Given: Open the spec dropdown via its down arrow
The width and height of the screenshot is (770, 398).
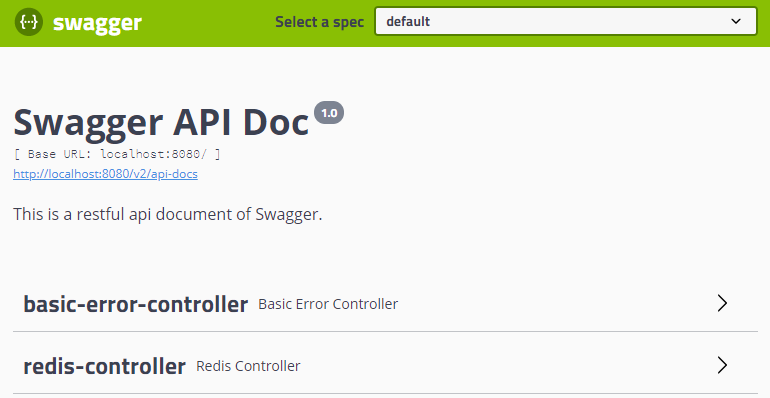Looking at the screenshot, I should (736, 21).
